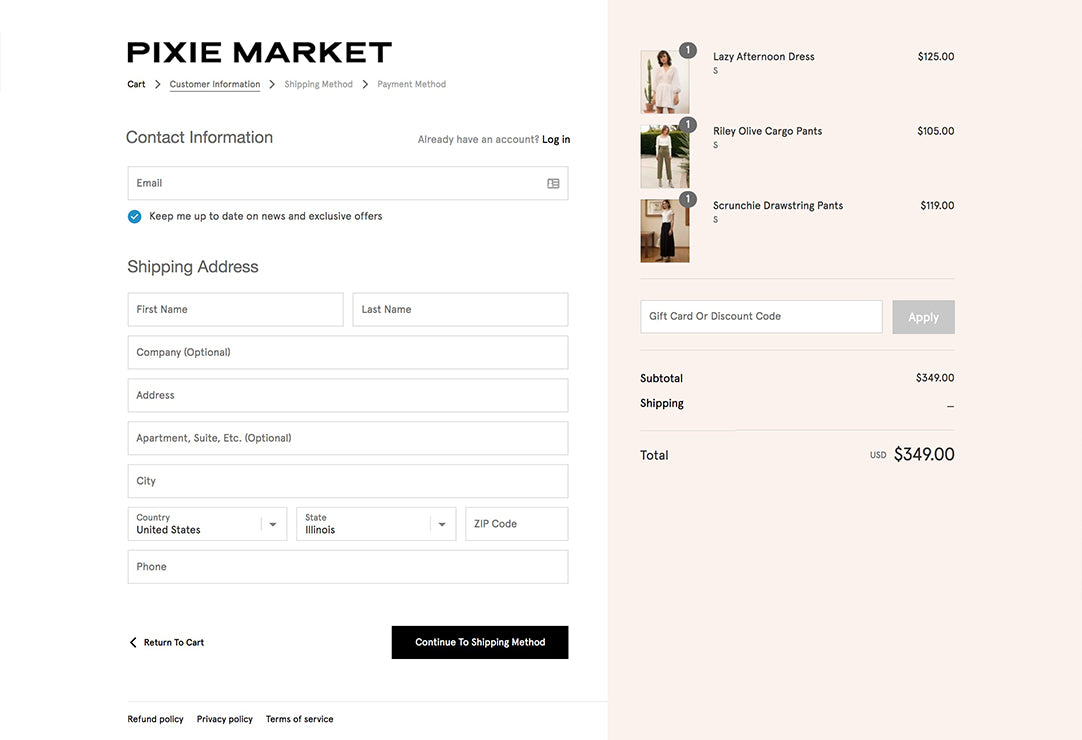Click quantity badge on Scrunchie Drawstring Pants
The height and width of the screenshot is (740, 1082).
coord(687,199)
